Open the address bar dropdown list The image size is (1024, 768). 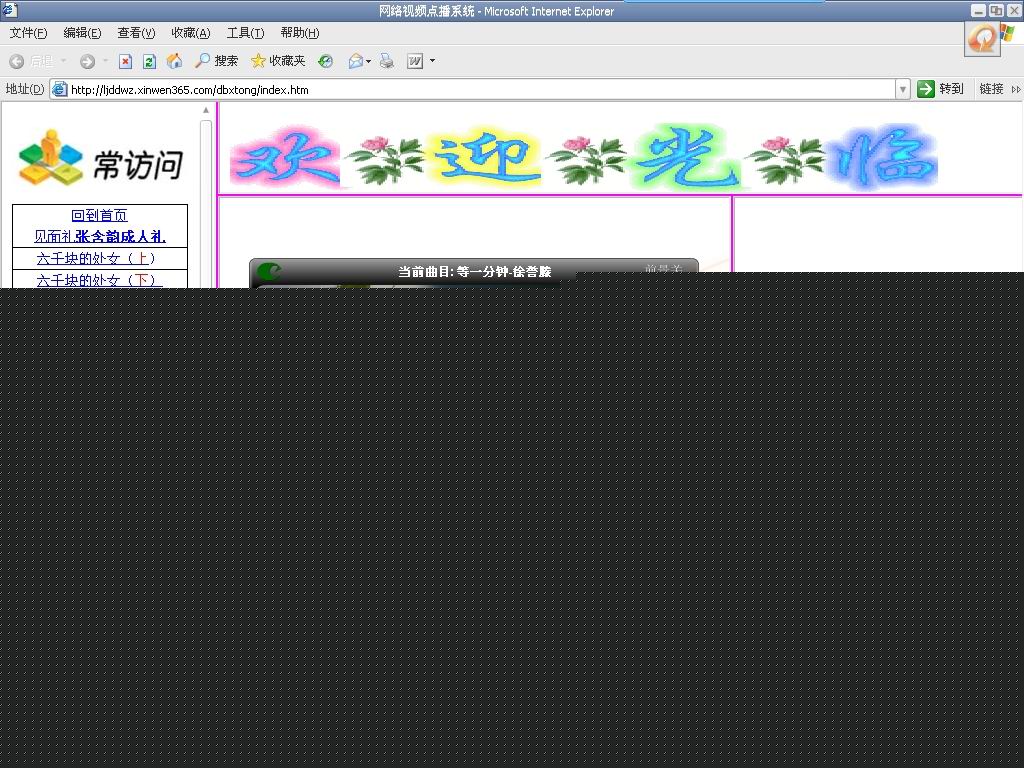coord(903,89)
